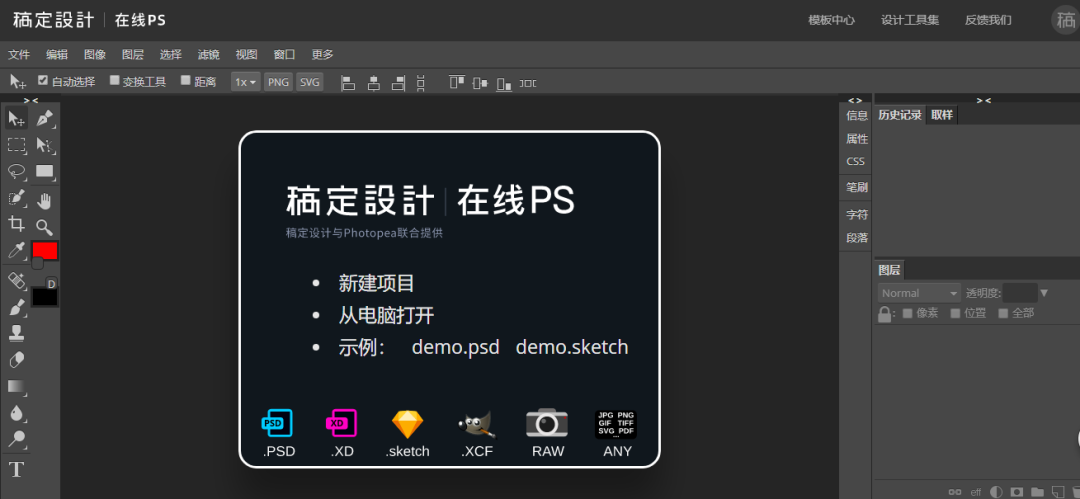Screen dimensions: 1080x499
Task: Create a new layer page icon
Action: pyautogui.click(x=1057, y=491)
